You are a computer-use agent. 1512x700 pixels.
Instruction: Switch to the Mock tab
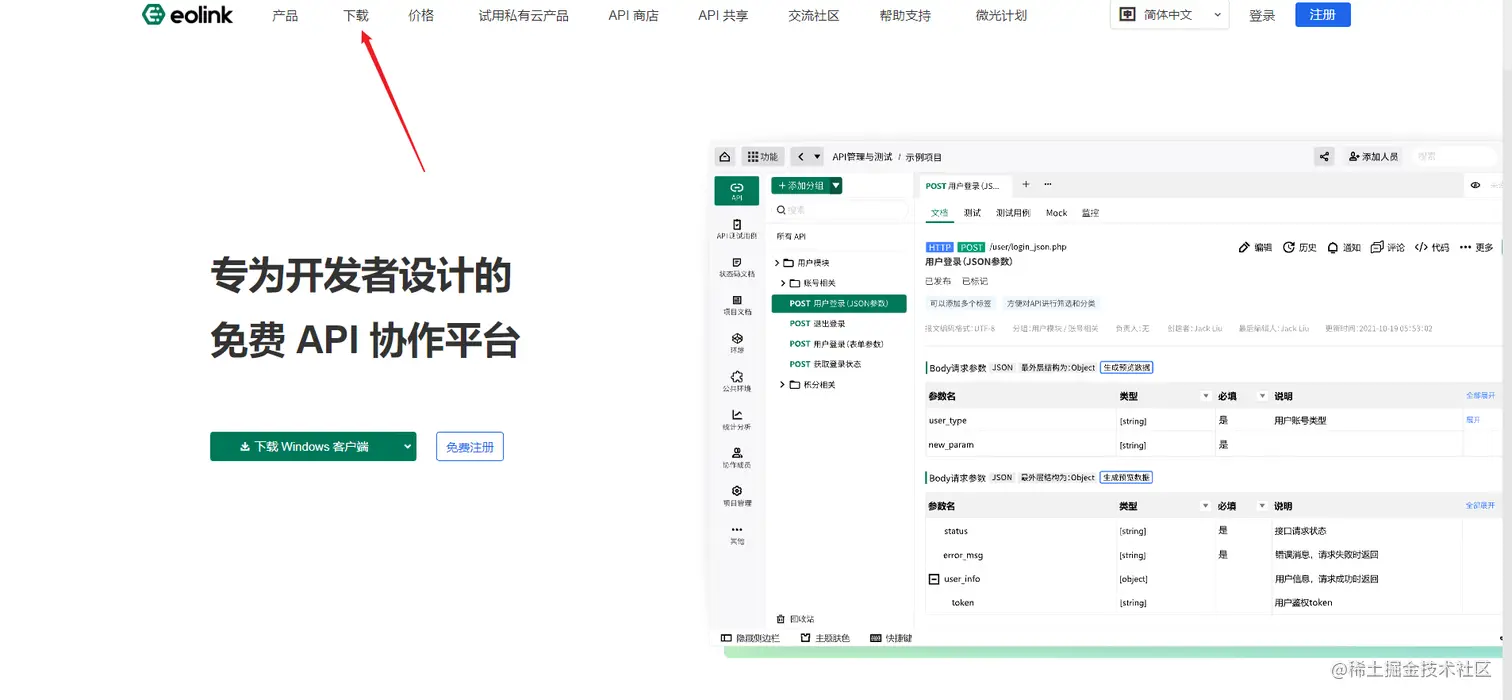click(x=1056, y=212)
